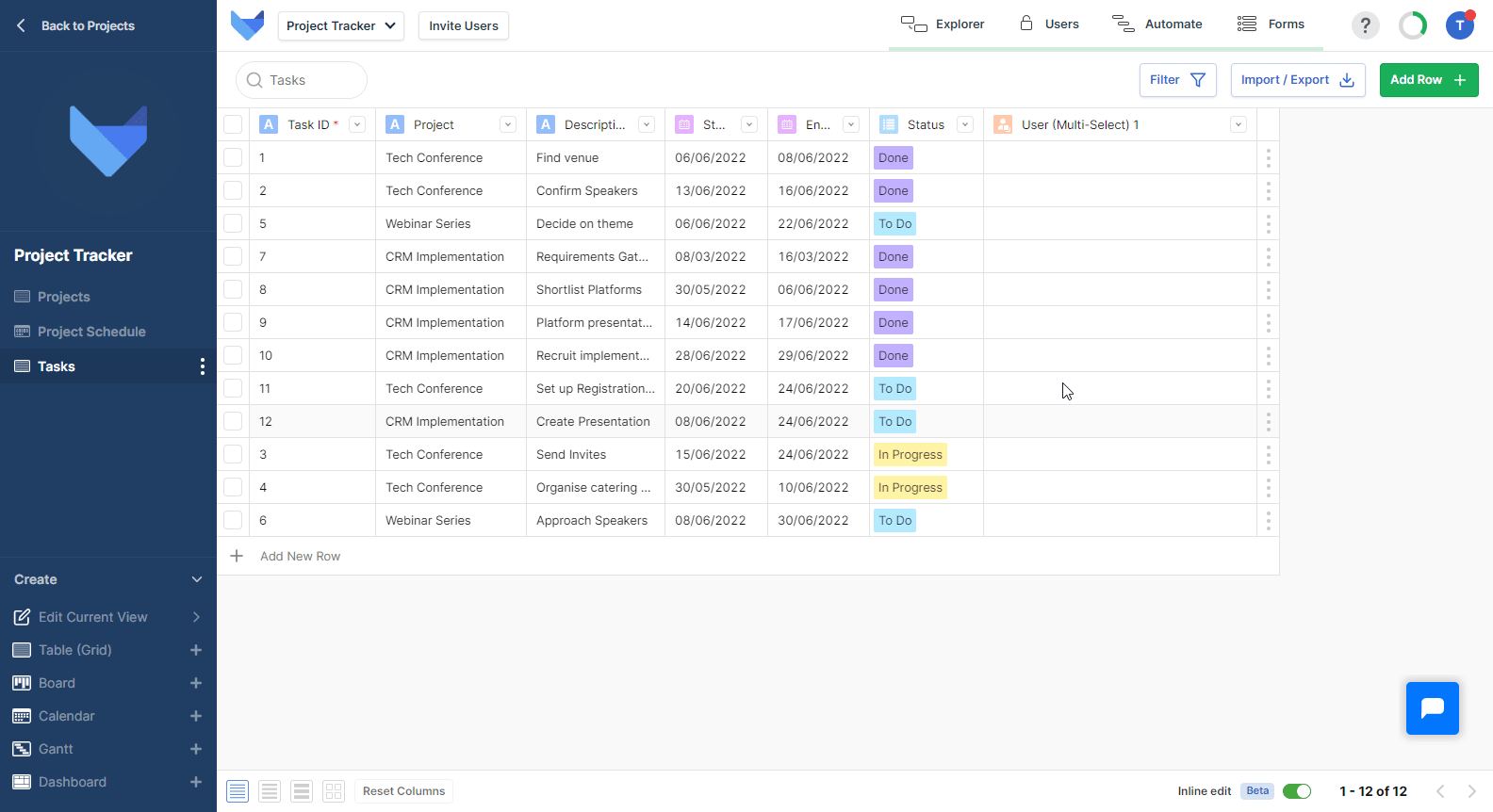1493x812 pixels.
Task: Open the Project Schedule view
Action: 80,332
